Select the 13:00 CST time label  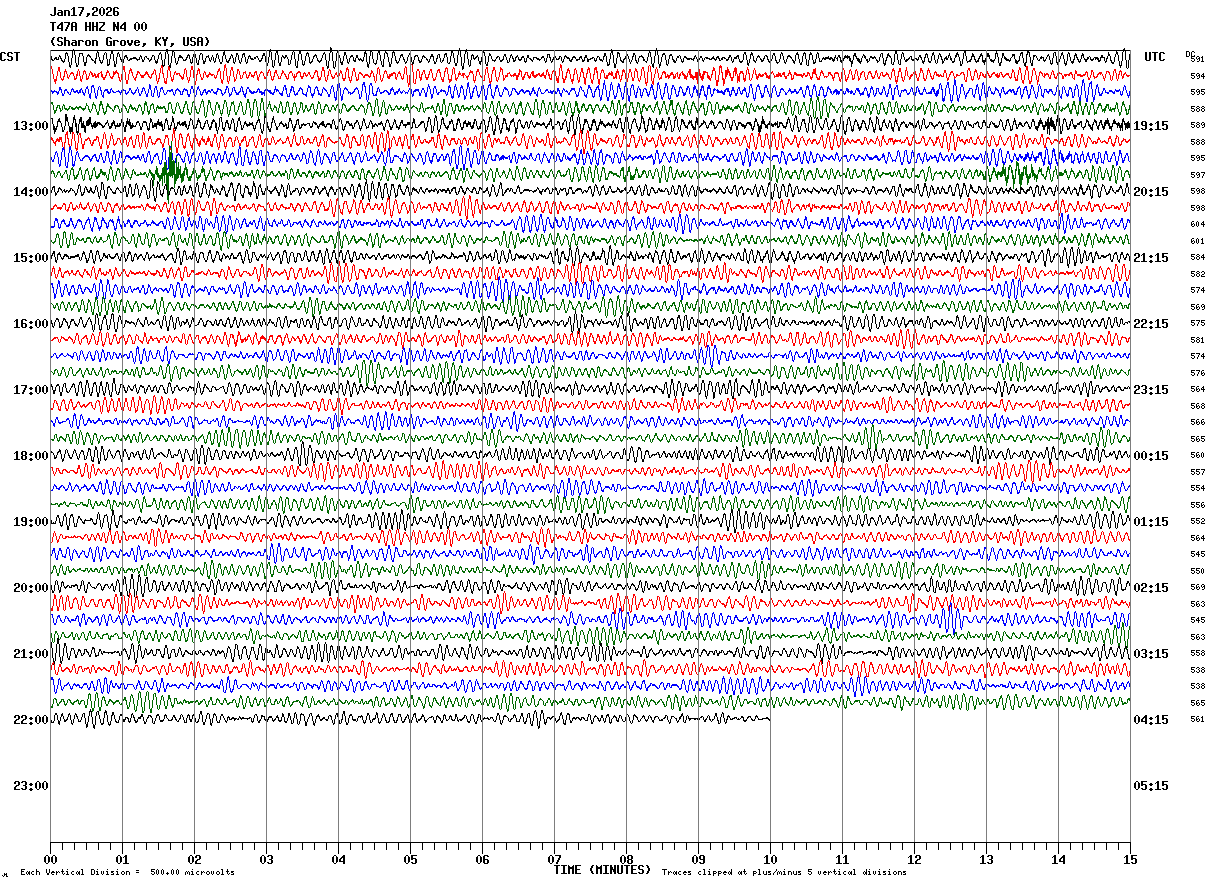click(x=30, y=126)
